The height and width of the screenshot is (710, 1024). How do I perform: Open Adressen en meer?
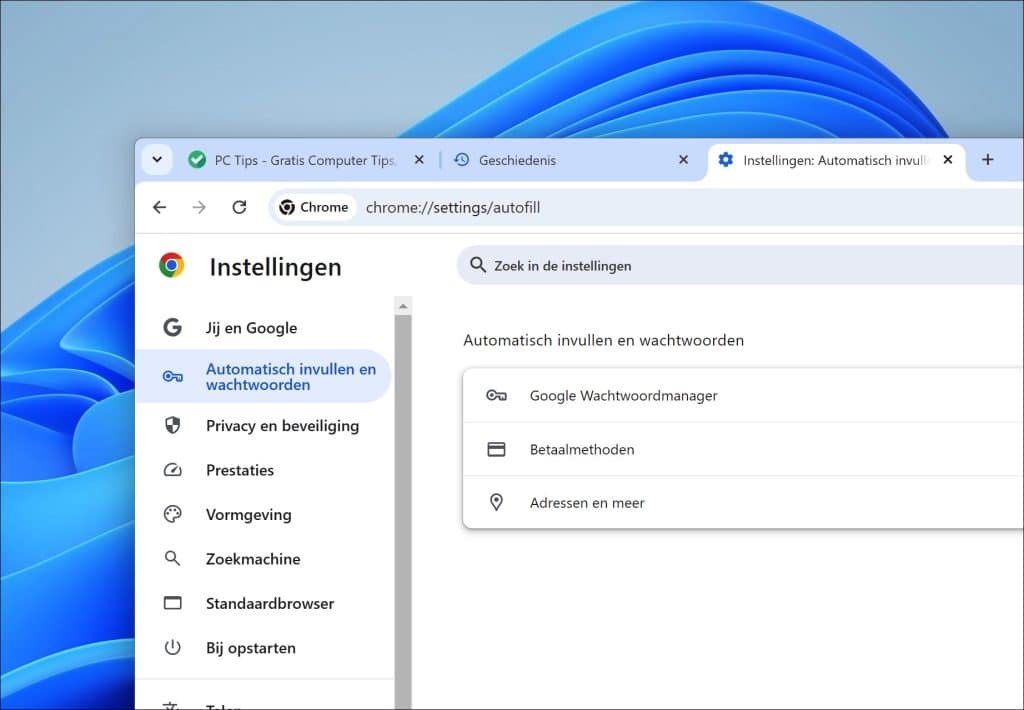[x=743, y=502]
